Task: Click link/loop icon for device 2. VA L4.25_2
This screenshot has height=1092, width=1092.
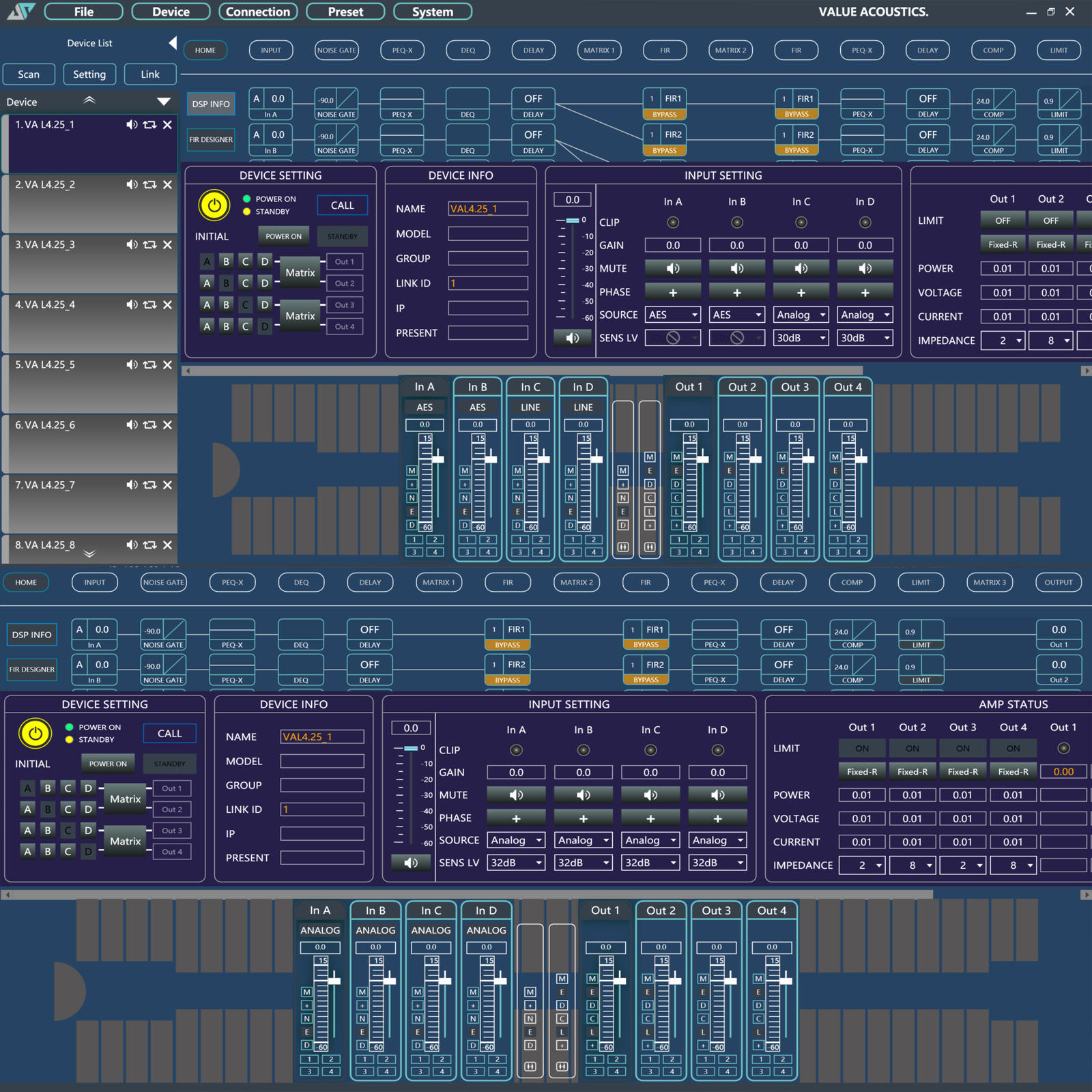Action: point(149,185)
